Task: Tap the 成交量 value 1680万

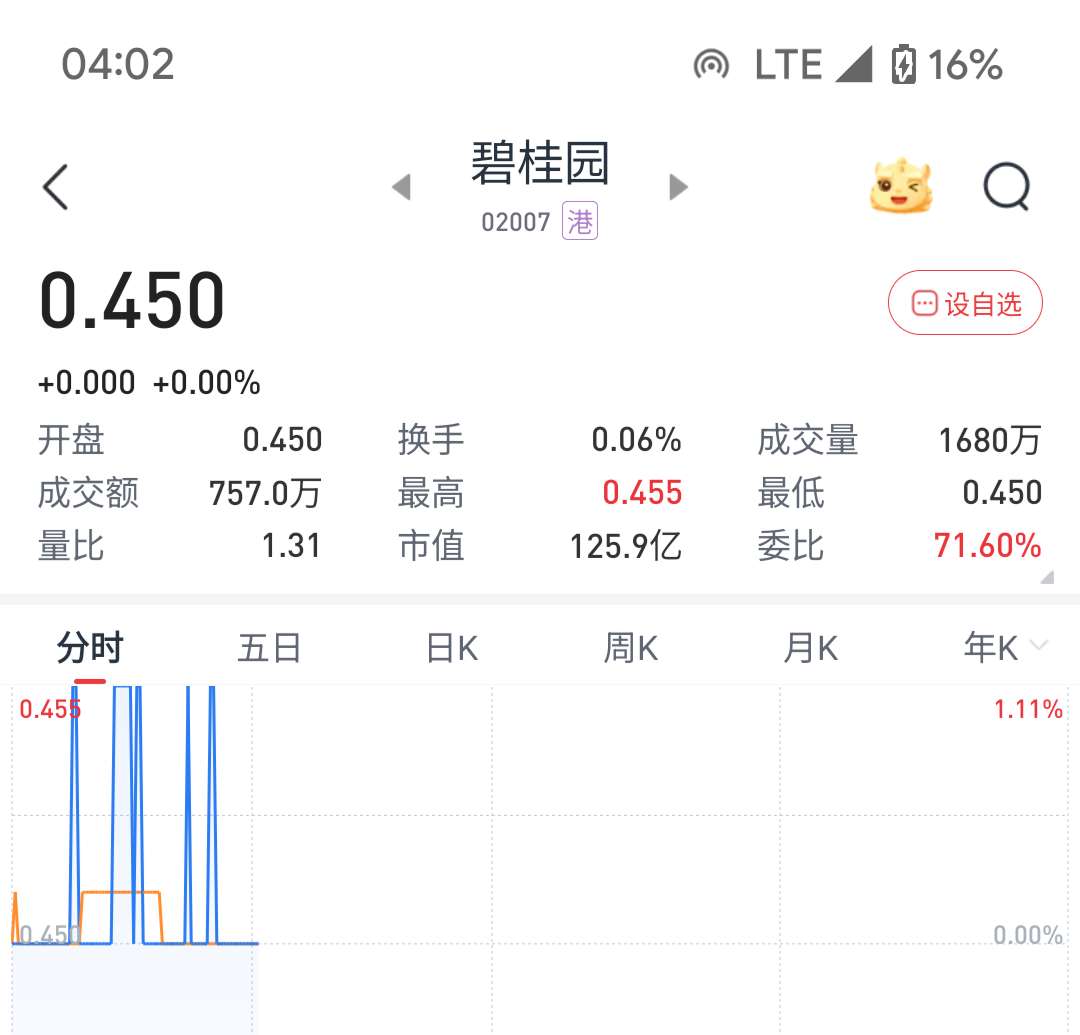Action: [990, 441]
